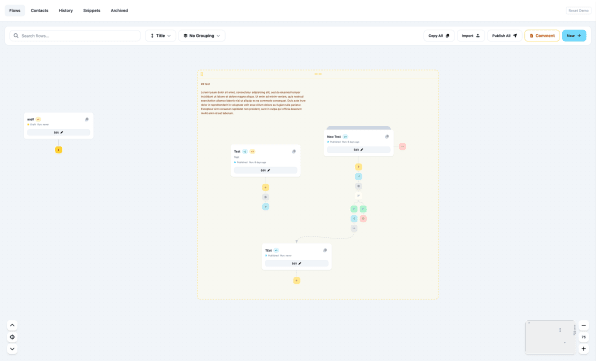596x361 pixels.
Task: Click the Publish All button
Action: click(504, 36)
